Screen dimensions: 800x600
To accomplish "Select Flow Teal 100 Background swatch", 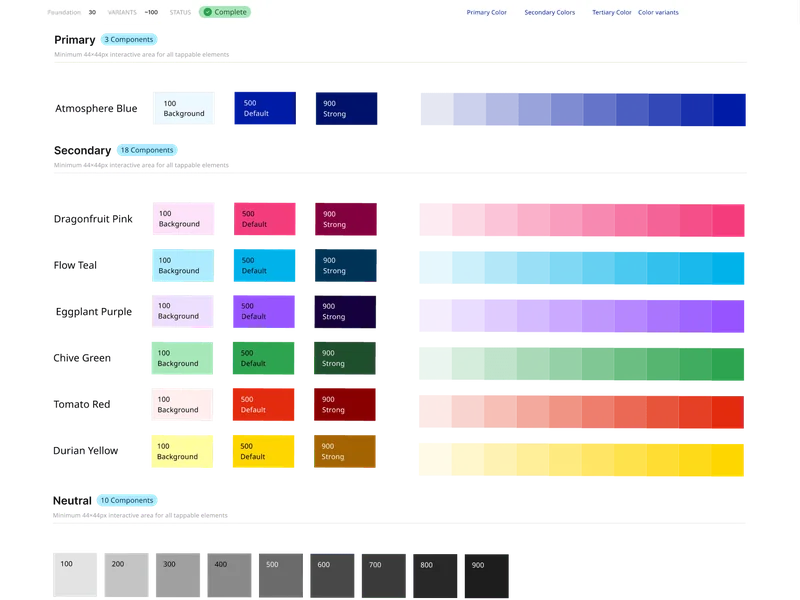I will pos(183,265).
